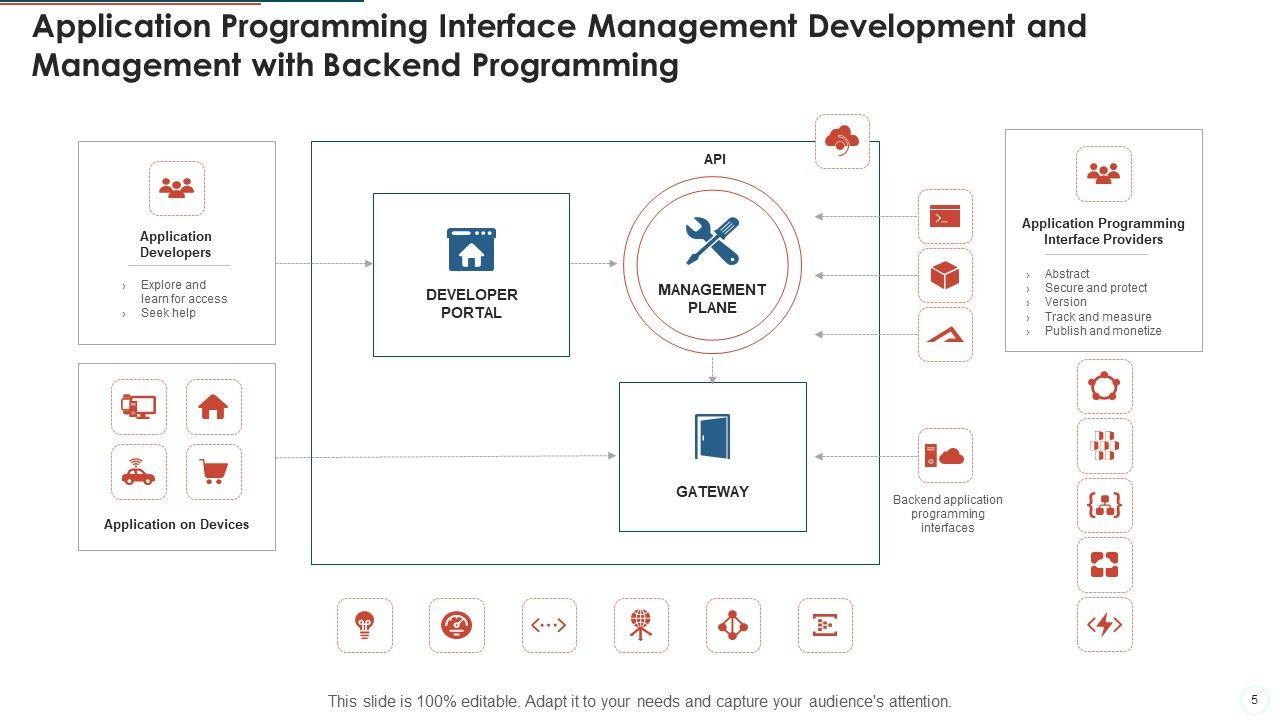
Task: Select the 'Explore and learn for access' text
Action: (183, 292)
